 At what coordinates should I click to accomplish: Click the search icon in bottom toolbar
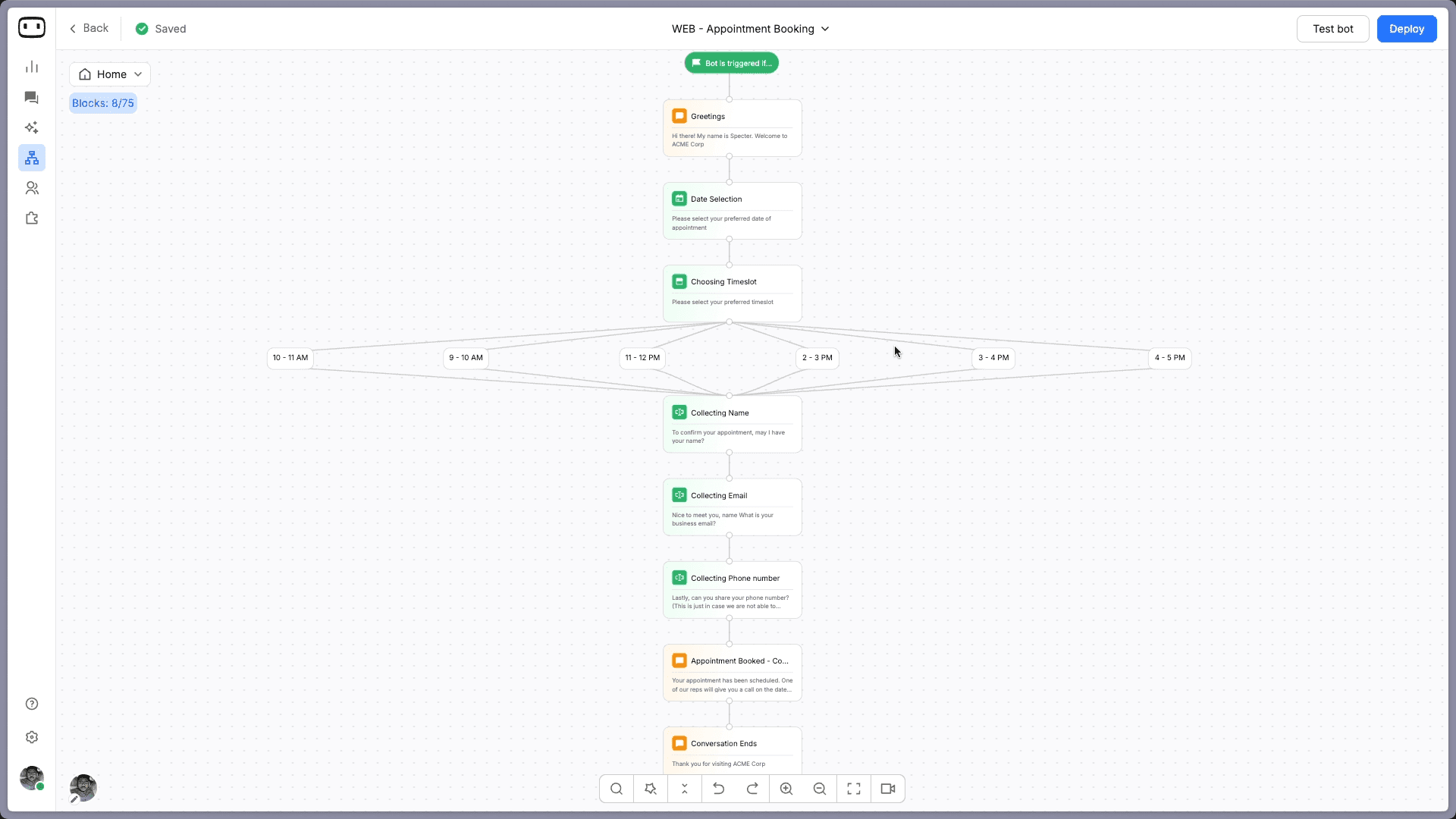click(x=617, y=789)
